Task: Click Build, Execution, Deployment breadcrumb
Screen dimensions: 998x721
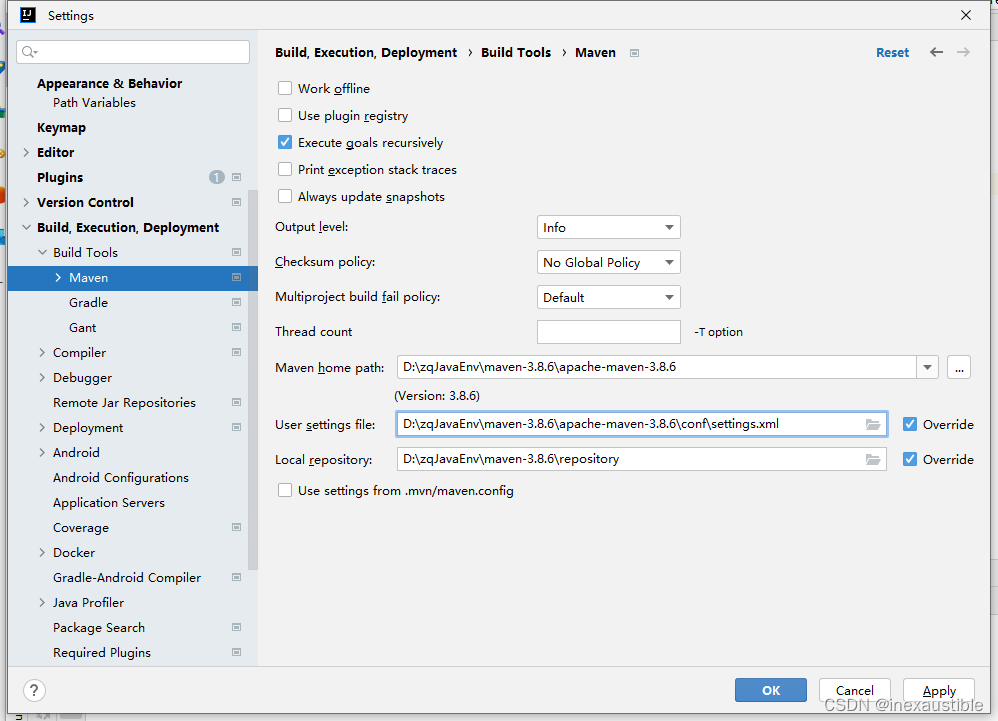Action: pyautogui.click(x=366, y=52)
